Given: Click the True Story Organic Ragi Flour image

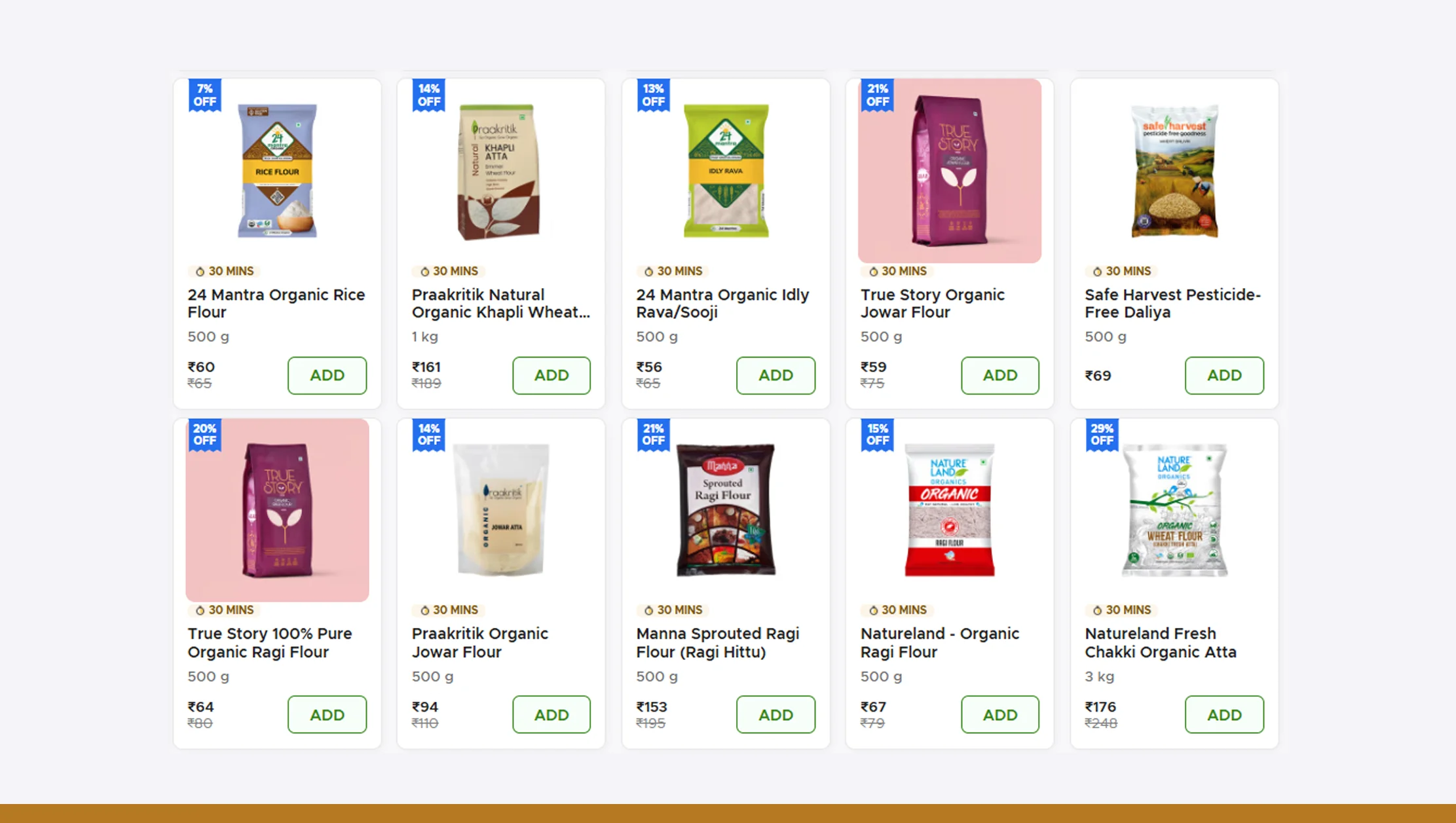Looking at the screenshot, I should [x=277, y=511].
